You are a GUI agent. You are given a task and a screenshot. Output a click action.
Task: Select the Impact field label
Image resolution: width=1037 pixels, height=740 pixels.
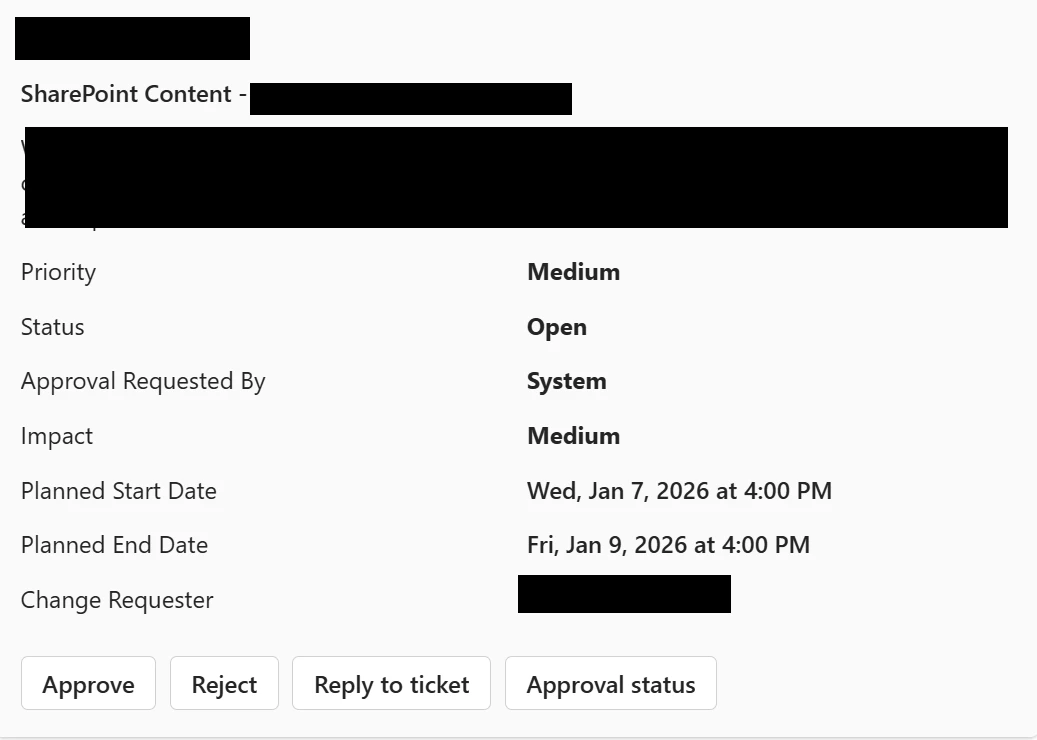(x=56, y=436)
